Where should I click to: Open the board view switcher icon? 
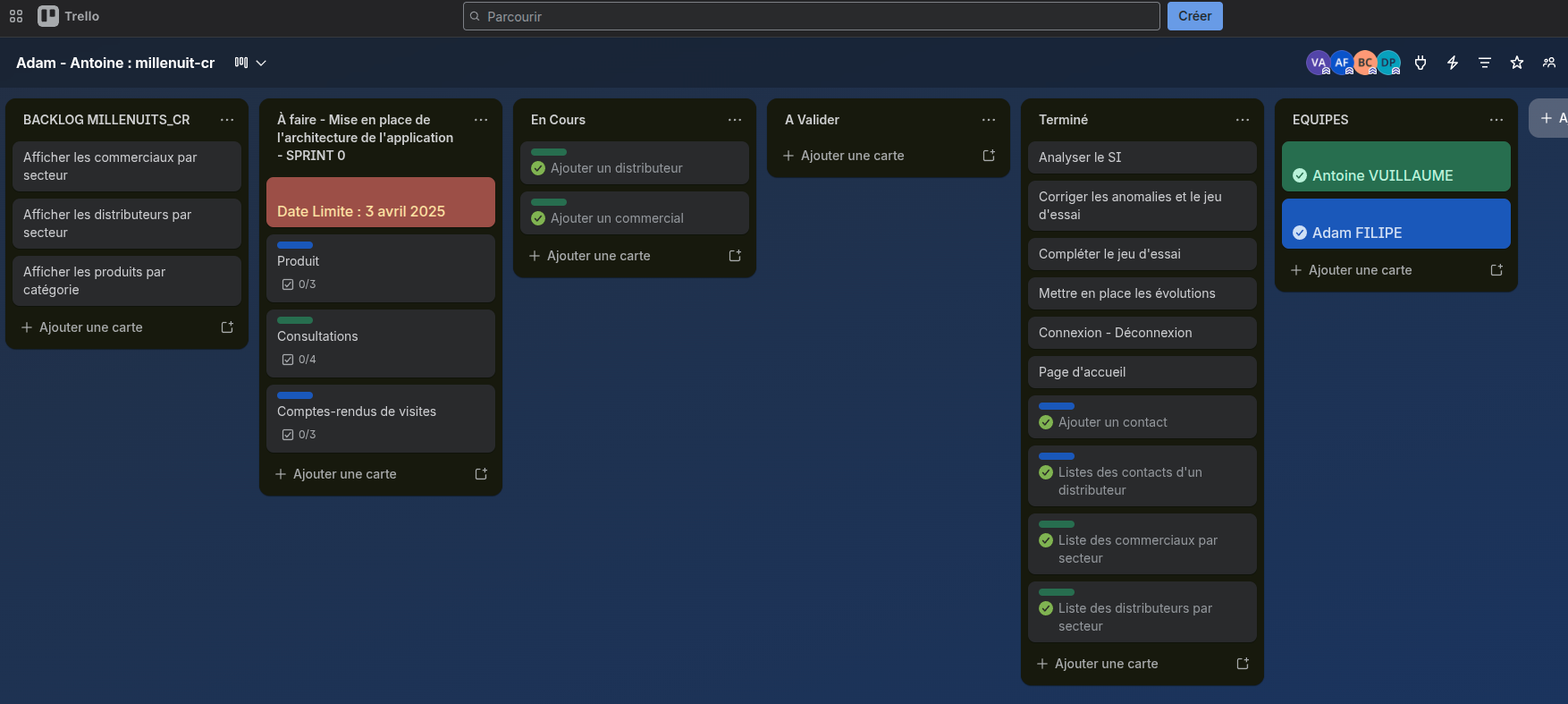(x=241, y=63)
